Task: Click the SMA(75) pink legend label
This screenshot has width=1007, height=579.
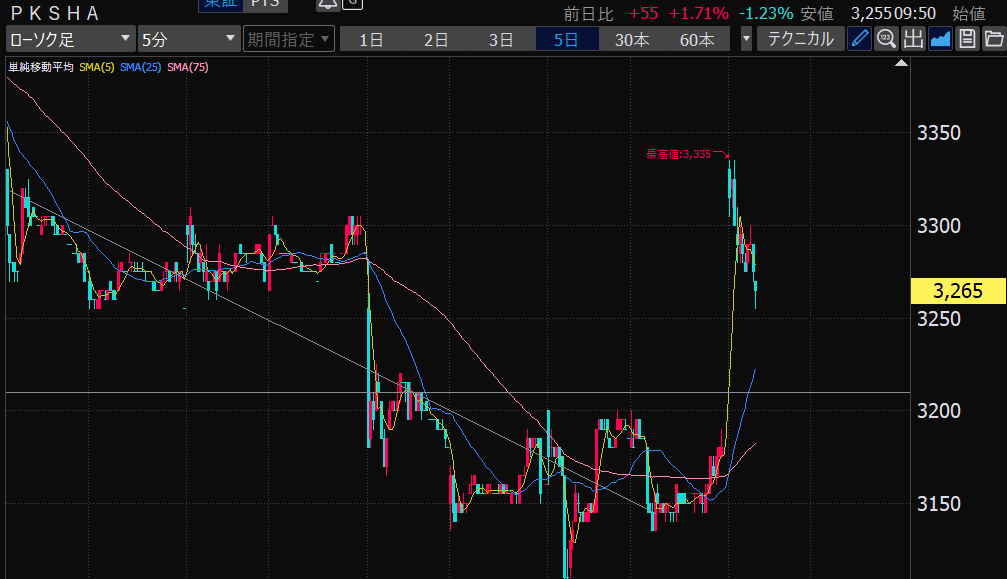Action: [x=187, y=67]
